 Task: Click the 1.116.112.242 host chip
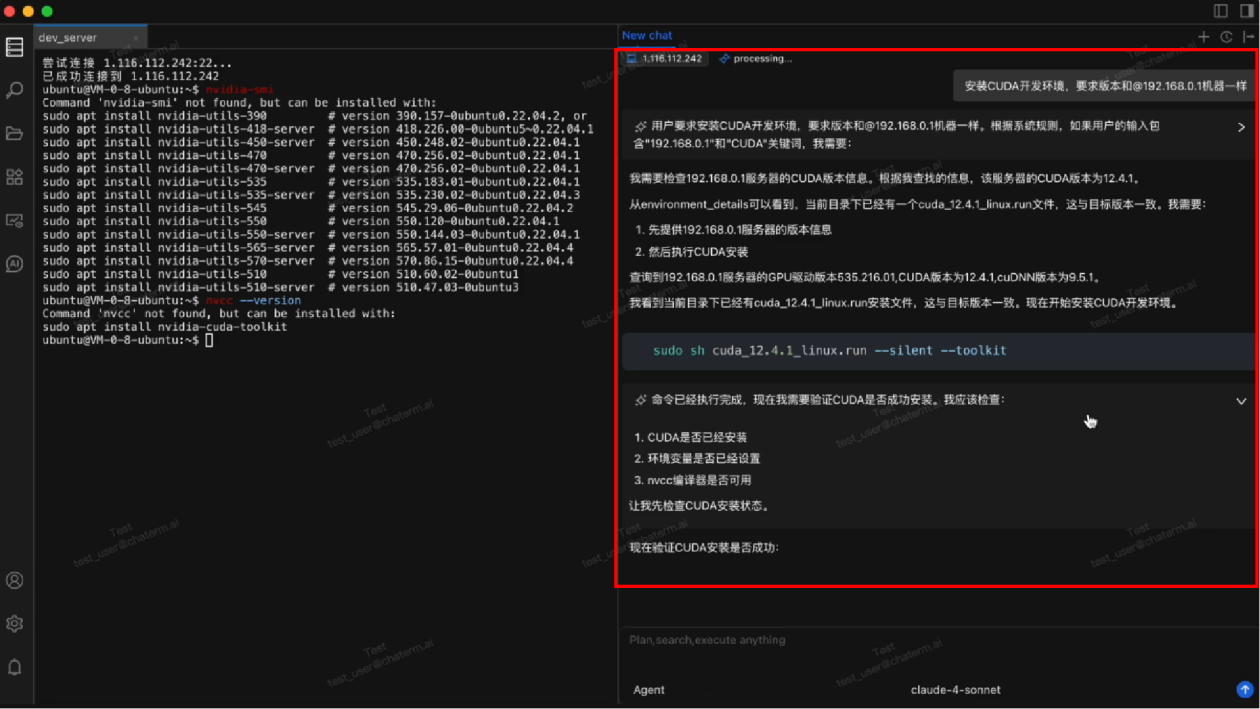click(x=665, y=59)
